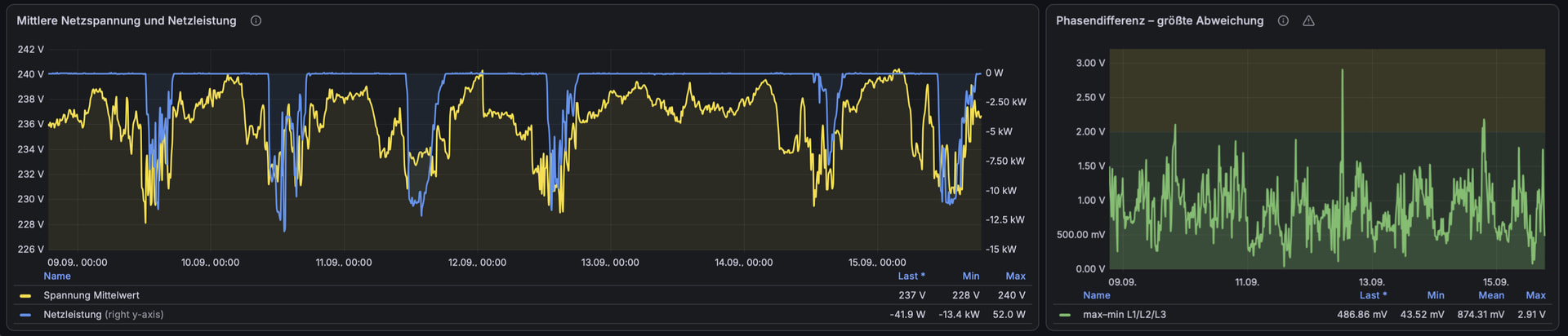Sort left legend by Name header
This screenshot has width=1568, height=336.
click(57, 276)
